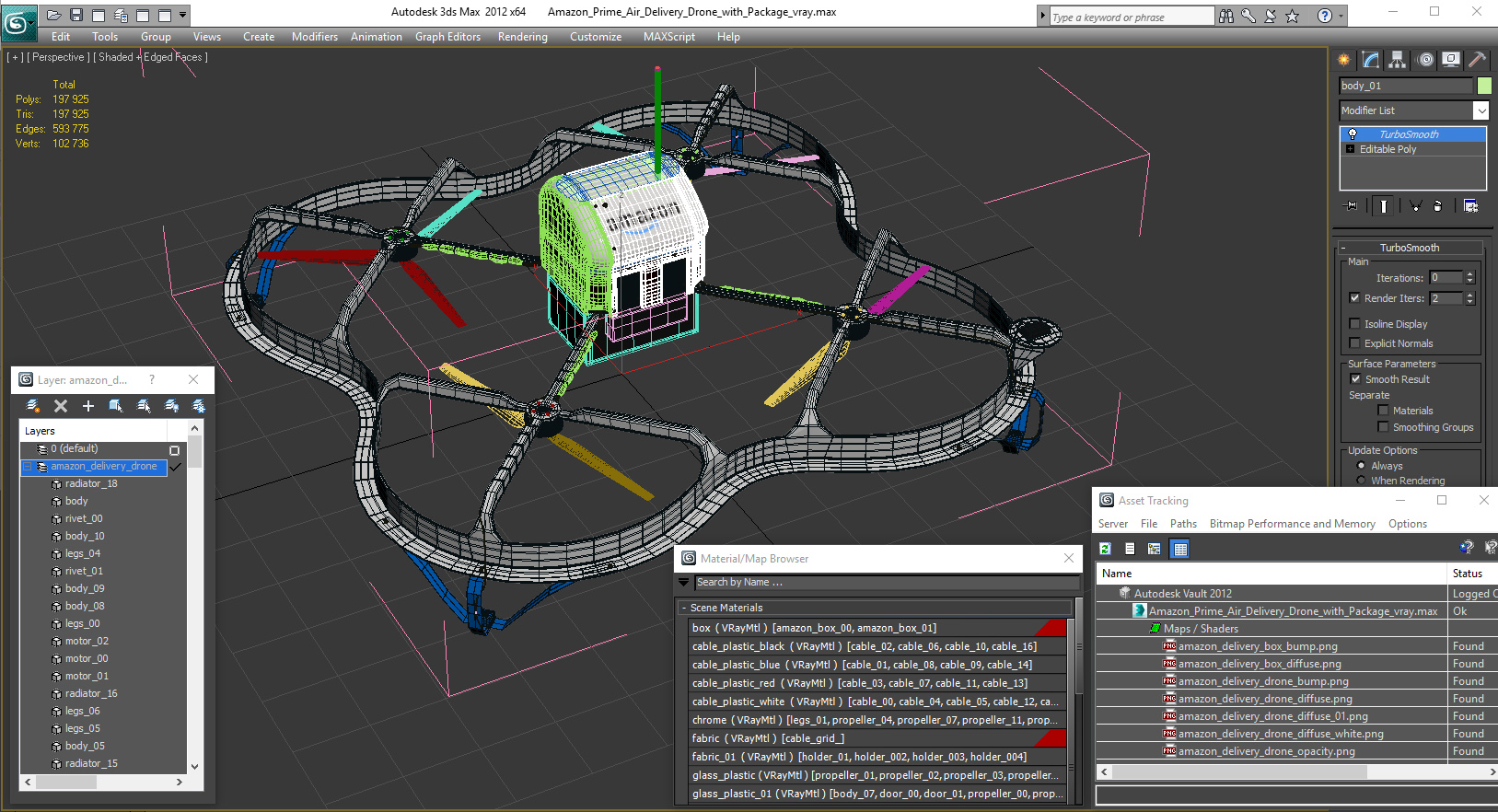The width and height of the screenshot is (1498, 812).
Task: Enable Explicit Normals checkbox
Action: click(x=1354, y=343)
